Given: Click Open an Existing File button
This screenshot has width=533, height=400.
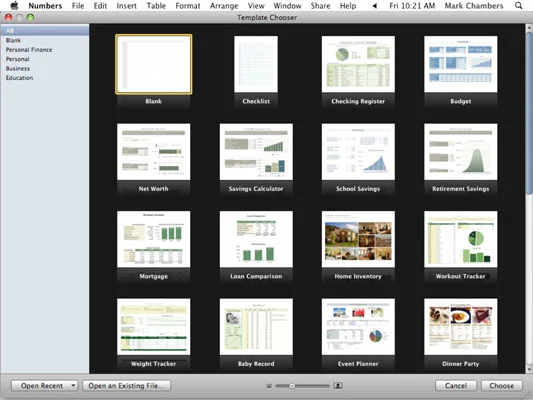Looking at the screenshot, I should point(126,385).
